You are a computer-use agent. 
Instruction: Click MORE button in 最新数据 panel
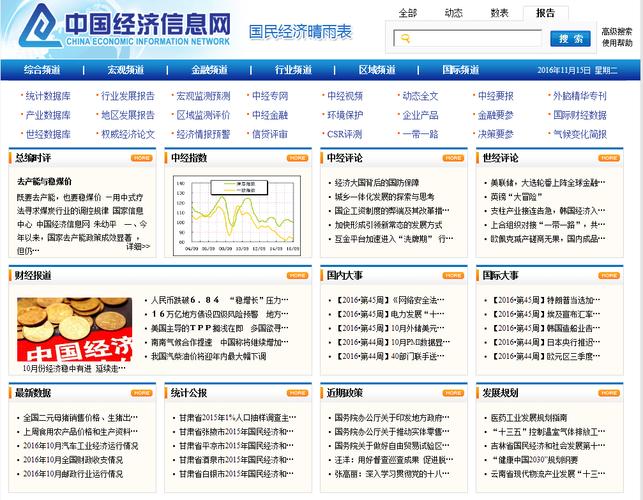141,393
